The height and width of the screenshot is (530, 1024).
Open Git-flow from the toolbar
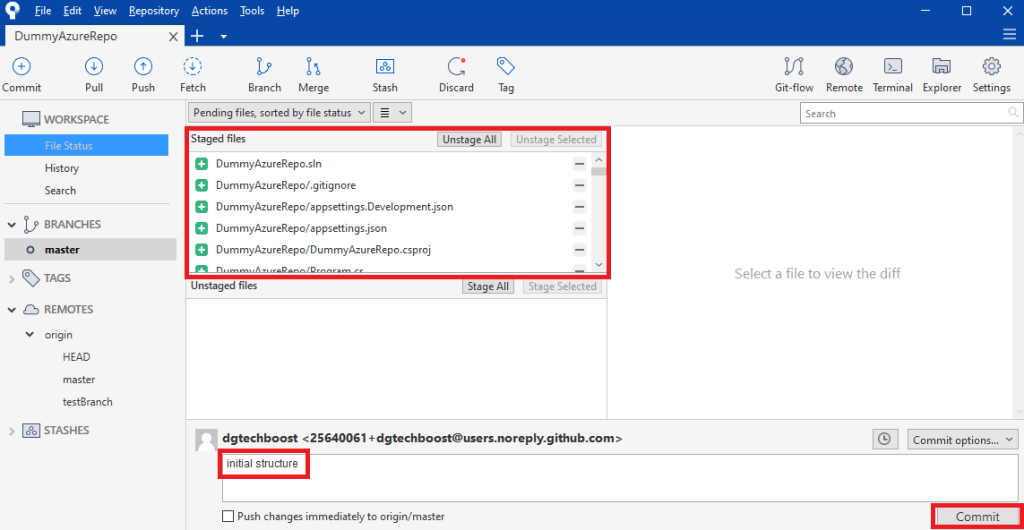click(x=794, y=67)
